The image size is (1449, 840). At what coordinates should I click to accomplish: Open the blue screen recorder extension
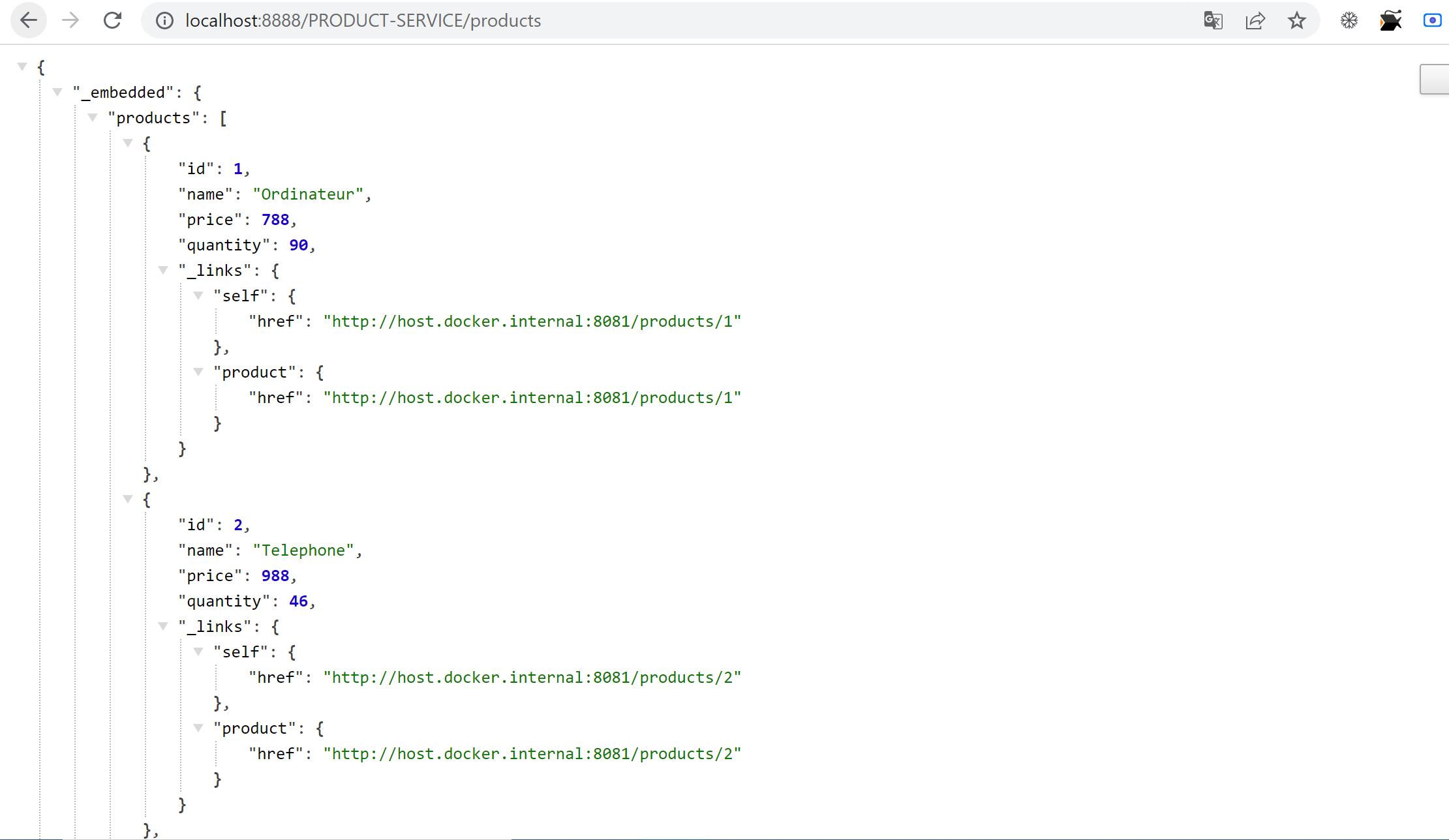click(1432, 20)
